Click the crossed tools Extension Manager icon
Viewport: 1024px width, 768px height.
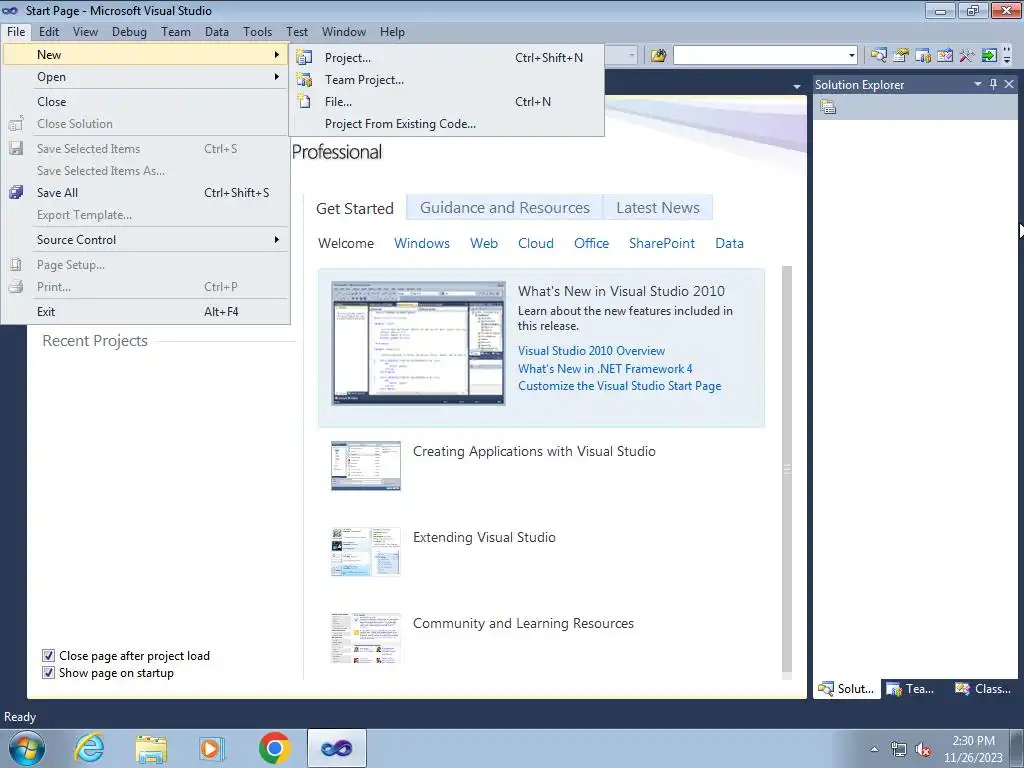point(967,56)
